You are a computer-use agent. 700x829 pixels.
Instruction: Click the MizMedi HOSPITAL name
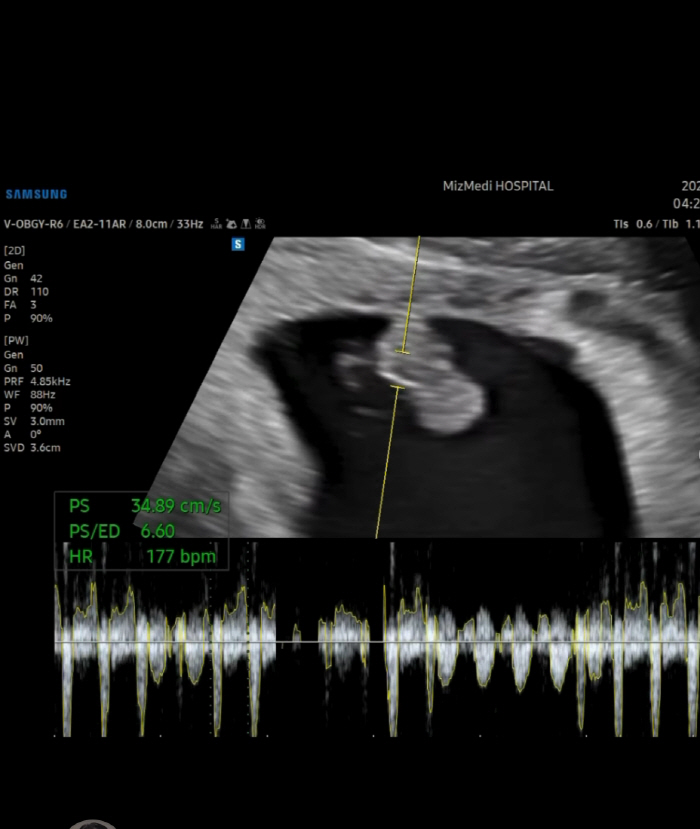coord(497,186)
